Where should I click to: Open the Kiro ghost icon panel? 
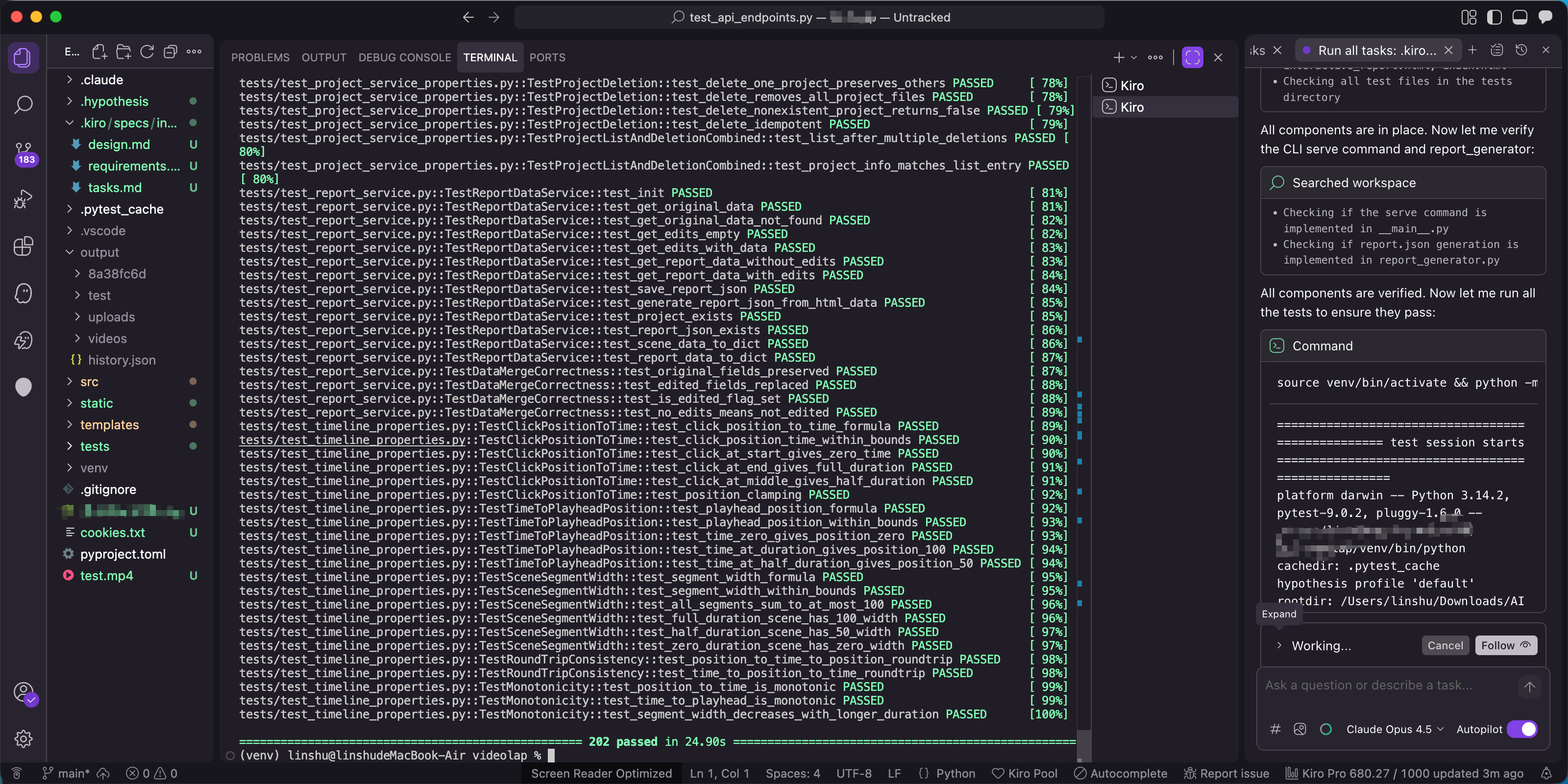pos(23,294)
